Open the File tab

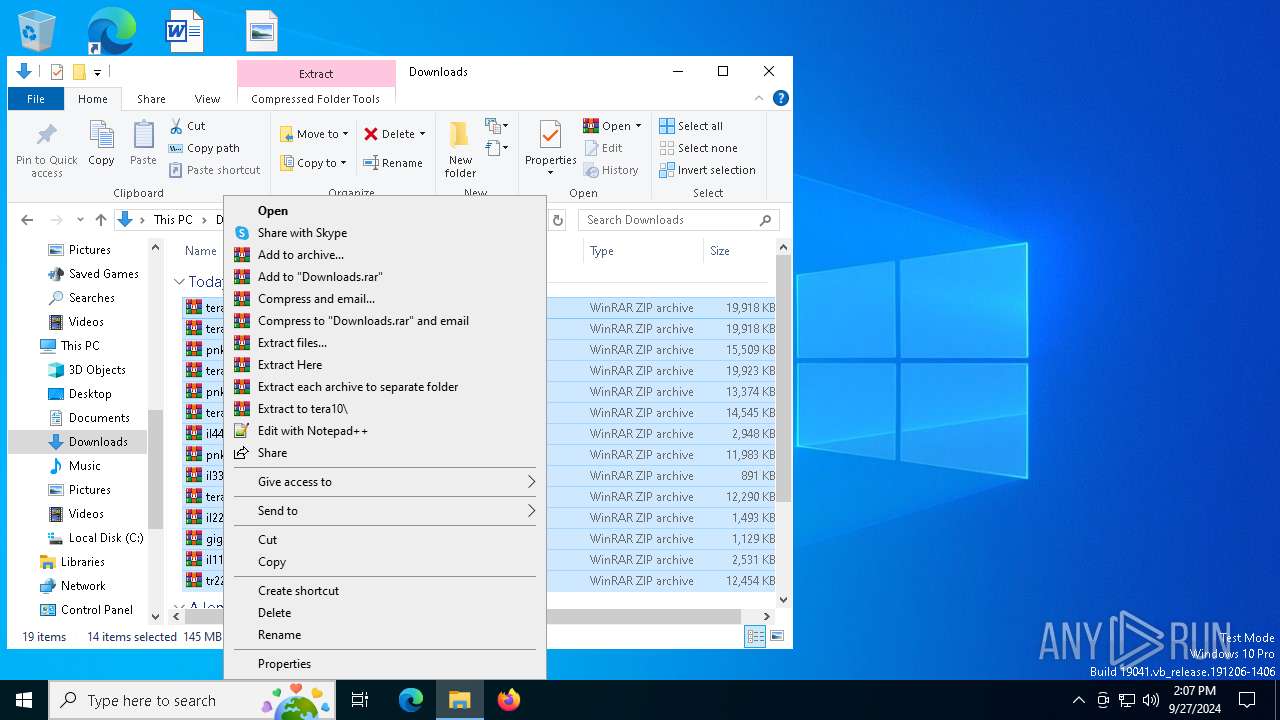pos(36,99)
